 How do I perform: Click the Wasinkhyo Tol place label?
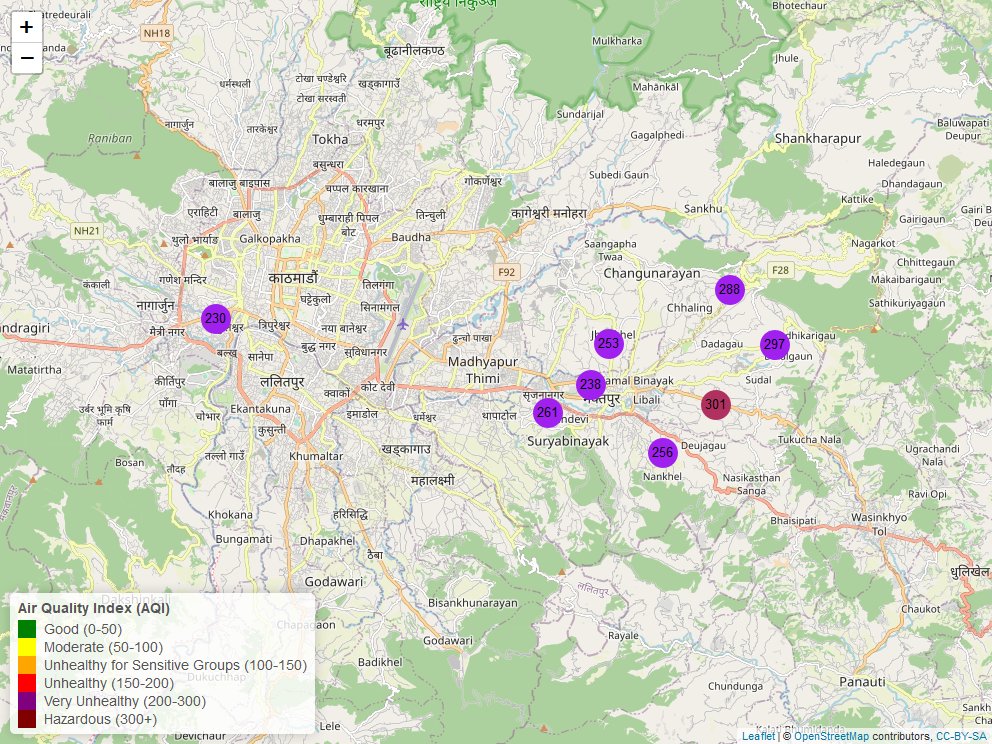(x=879, y=524)
